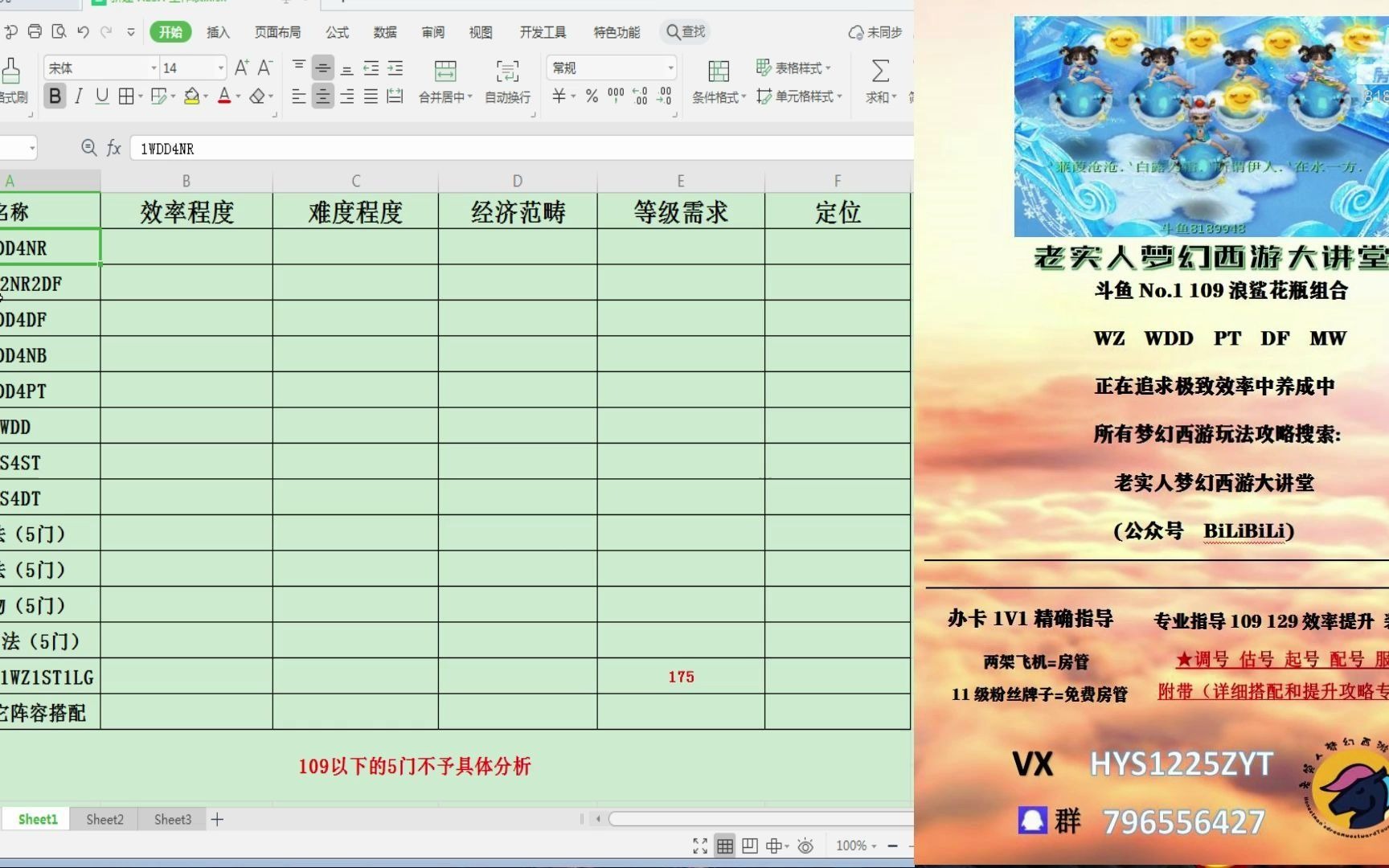This screenshot has height=868, width=1389.
Task: Click the horizontal scrollbar track
Action: (x=760, y=819)
